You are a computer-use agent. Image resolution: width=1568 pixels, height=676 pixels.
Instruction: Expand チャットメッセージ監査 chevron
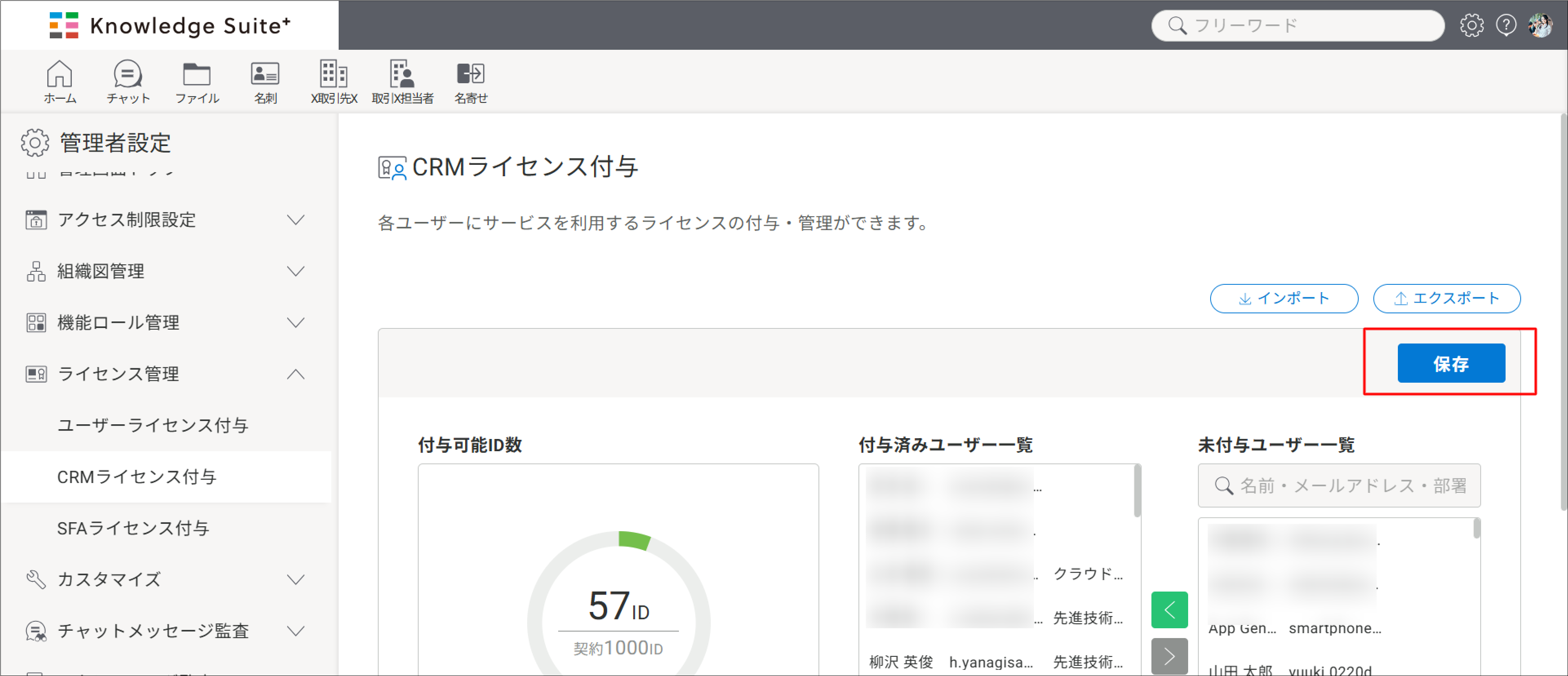click(296, 631)
